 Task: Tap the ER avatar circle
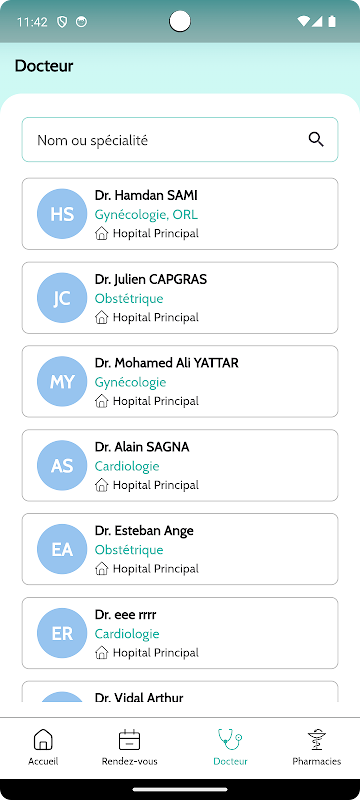point(62,633)
